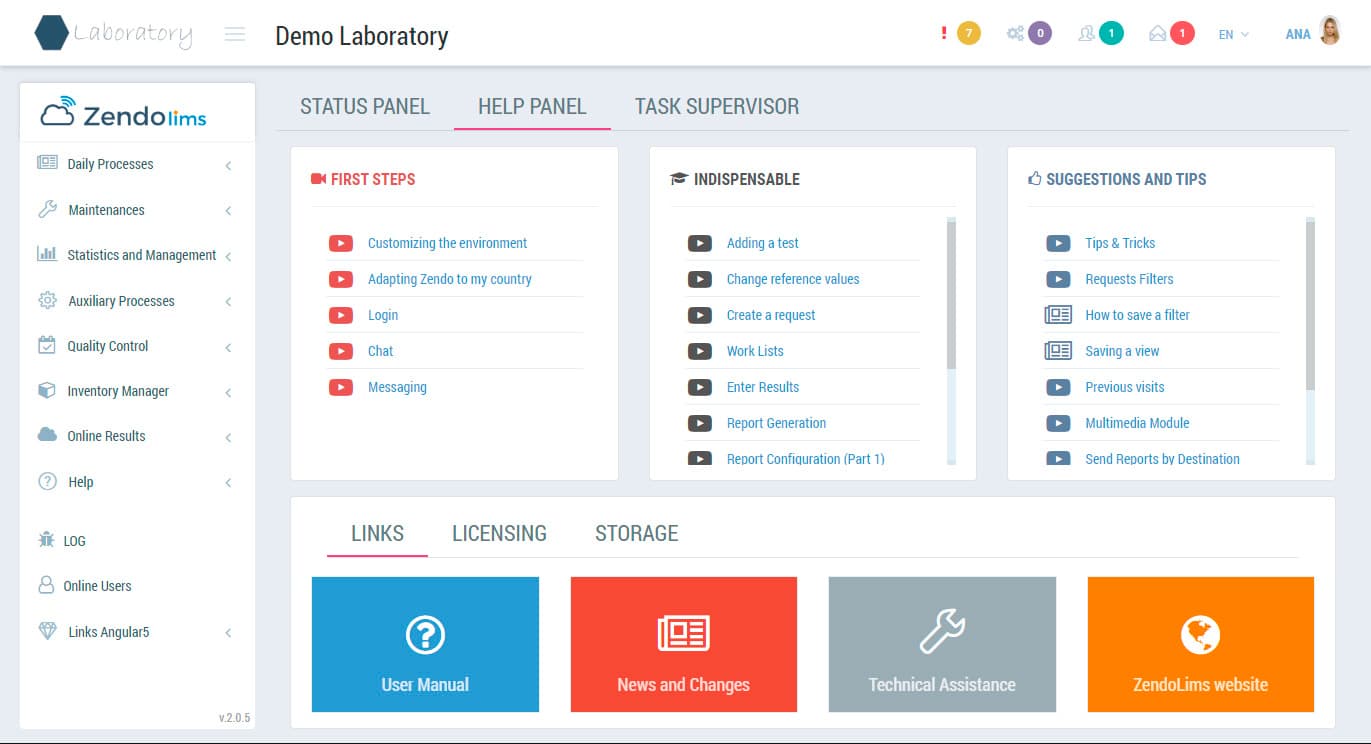This screenshot has height=744, width=1371.
Task: Open the Report Generation link
Action: [776, 423]
